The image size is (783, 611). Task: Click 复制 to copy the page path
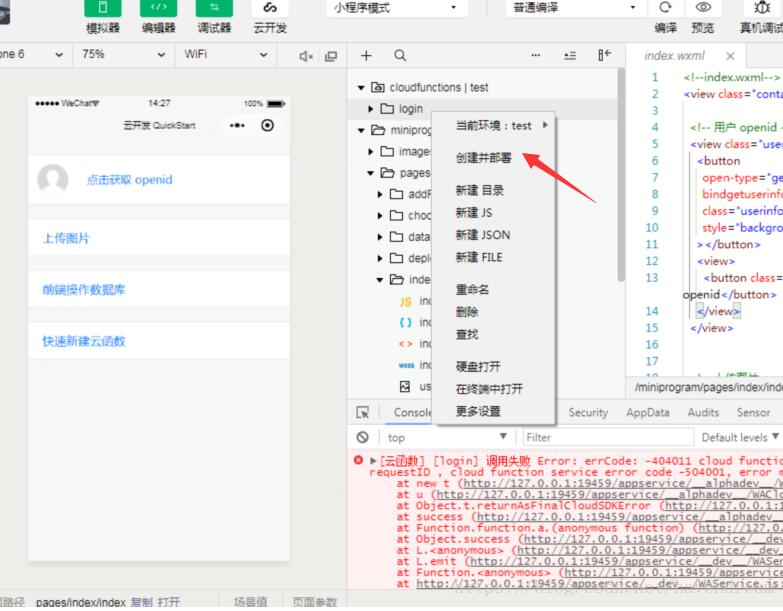(x=142, y=603)
